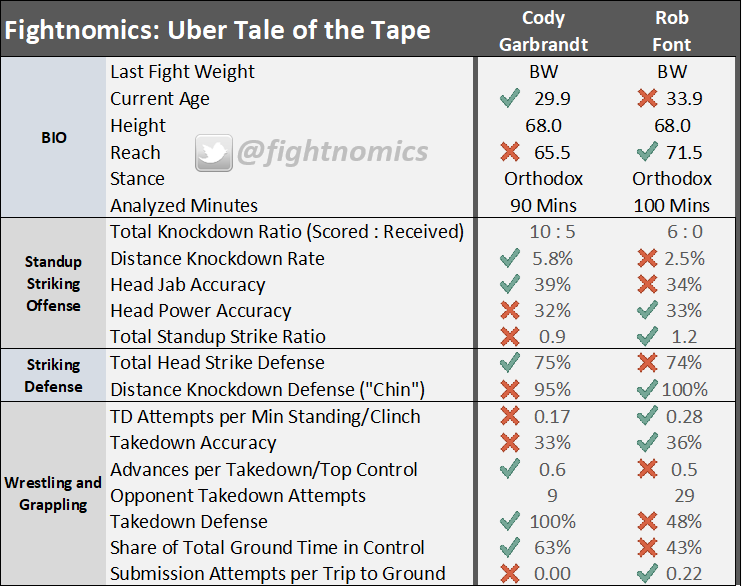Image resolution: width=742 pixels, height=587 pixels.
Task: Click the red X beside Cody's 0.17 TD attempts
Action: click(x=510, y=416)
